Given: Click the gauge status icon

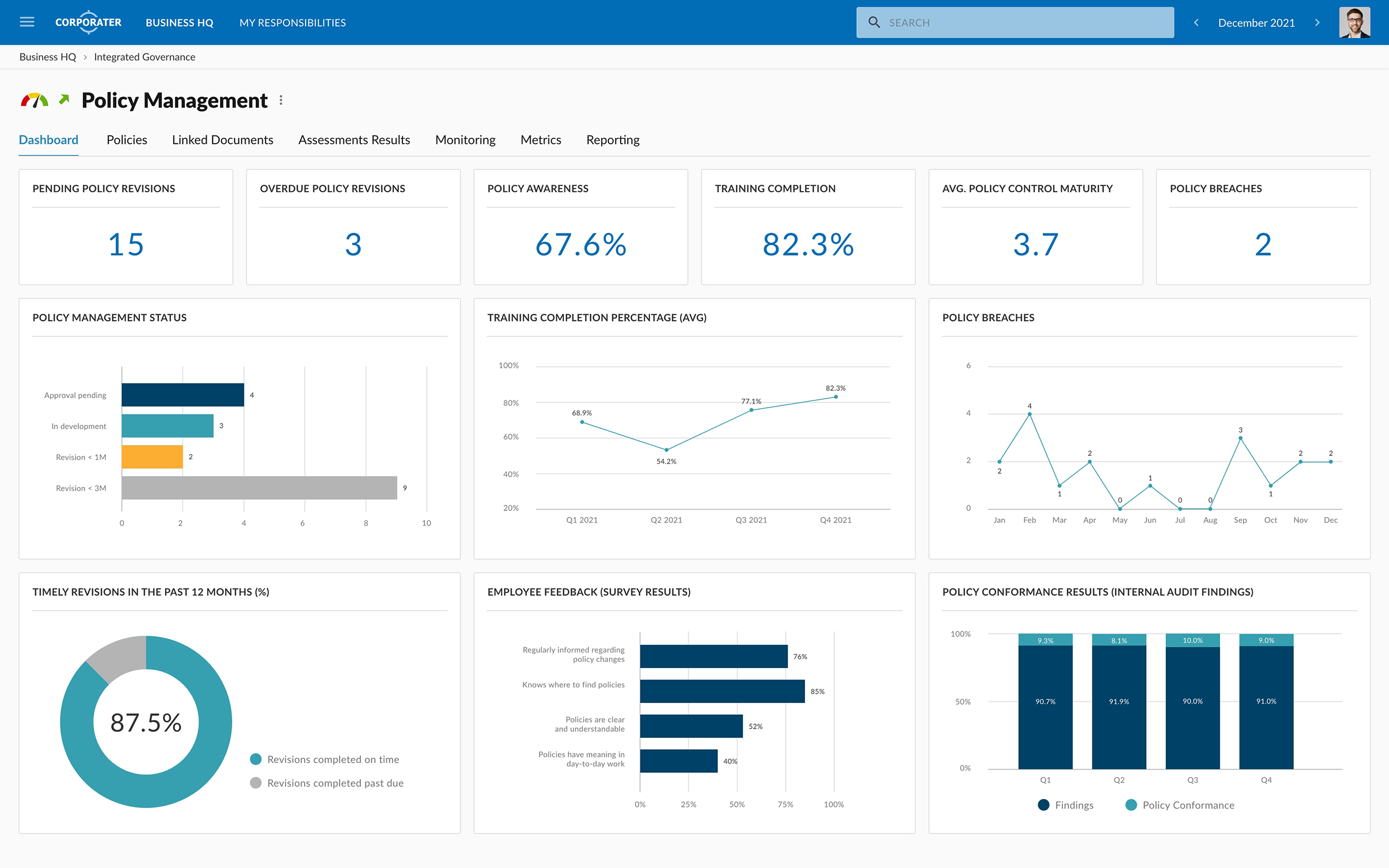Looking at the screenshot, I should tap(34, 101).
